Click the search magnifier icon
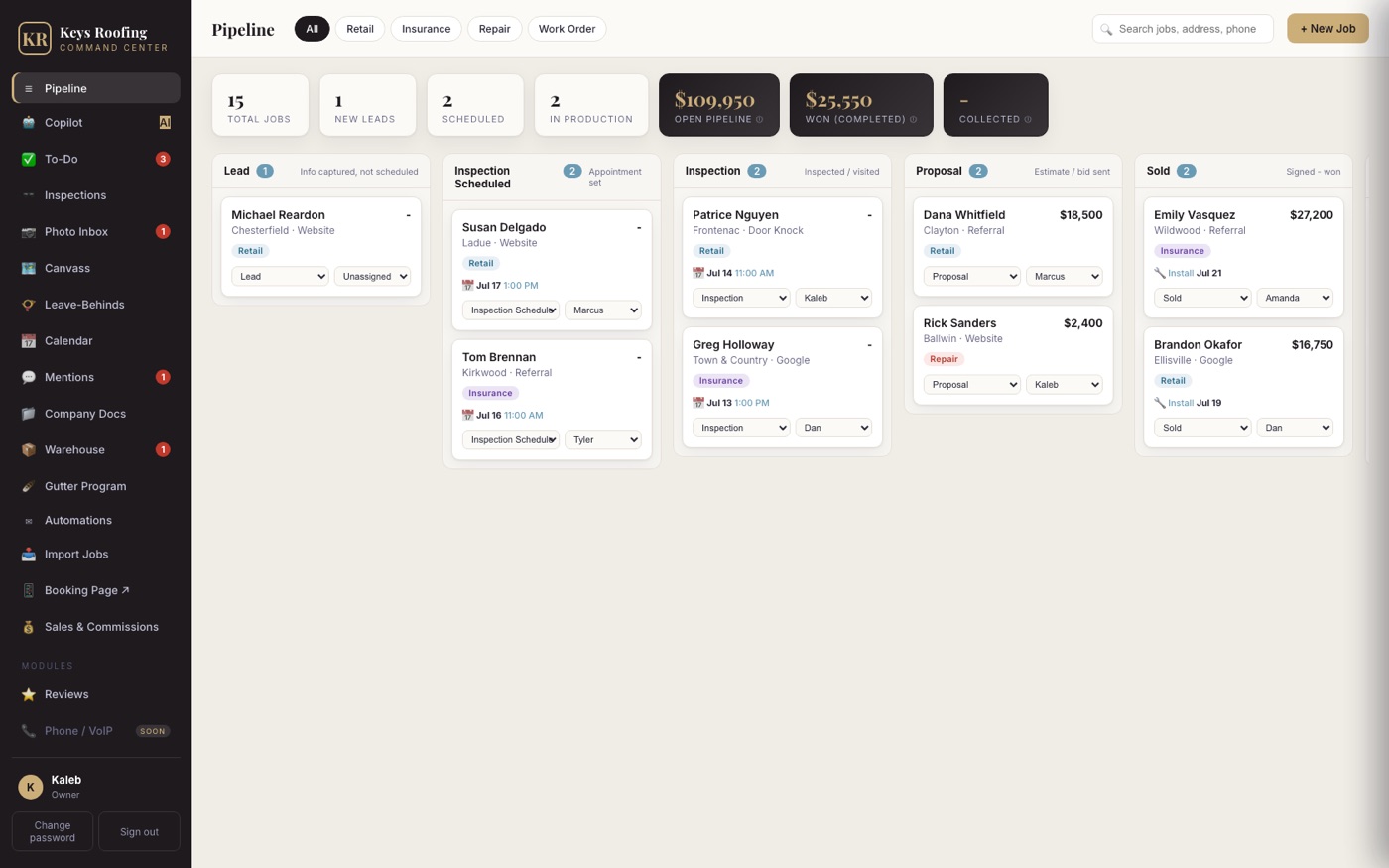1389x868 pixels. tap(1107, 30)
